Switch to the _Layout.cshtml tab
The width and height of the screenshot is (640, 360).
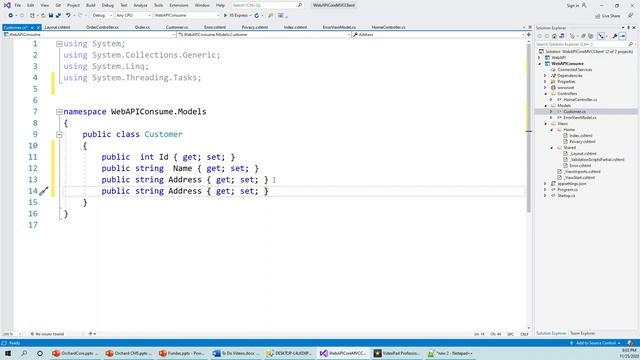57,27
